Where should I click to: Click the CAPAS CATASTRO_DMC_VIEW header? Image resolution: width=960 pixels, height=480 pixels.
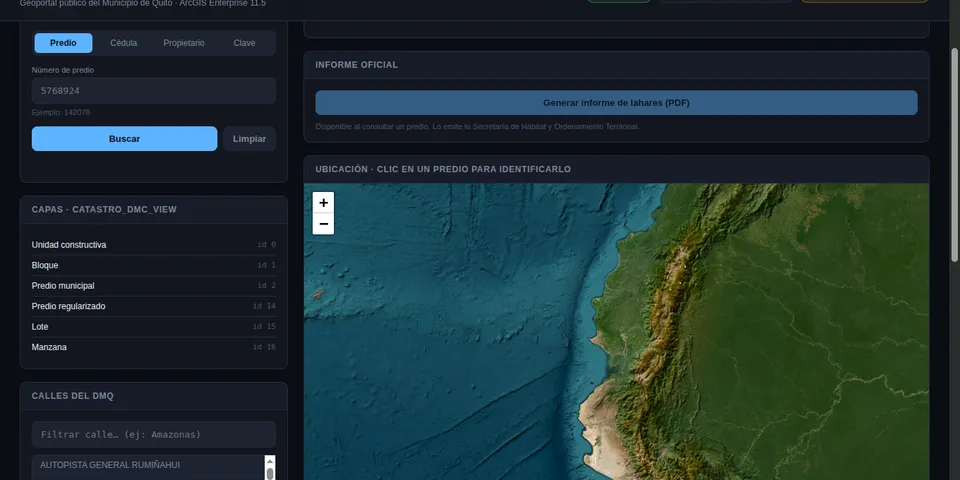(154, 209)
